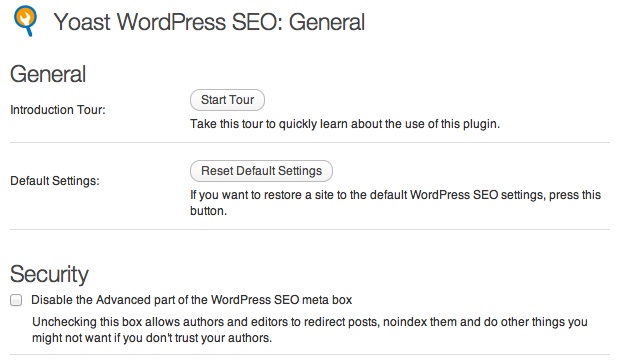Click the 'Yoast WordPress SEO: General' page title
The height and width of the screenshot is (362, 626).
pyautogui.click(x=209, y=22)
